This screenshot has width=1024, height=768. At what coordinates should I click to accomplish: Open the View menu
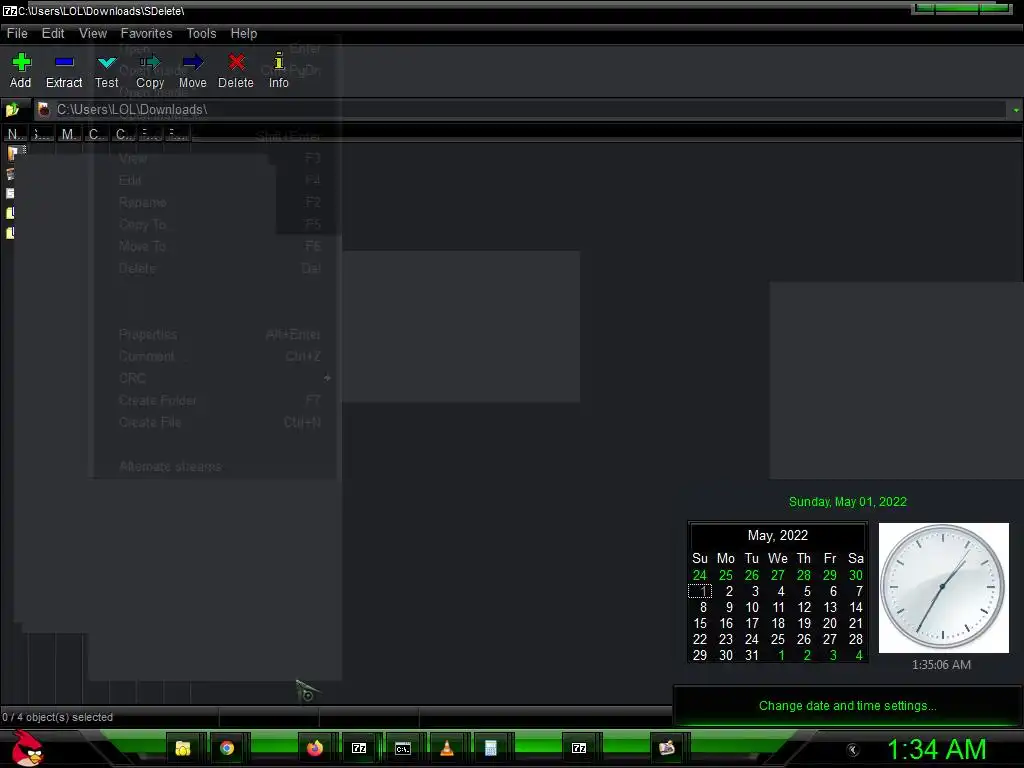(93, 33)
